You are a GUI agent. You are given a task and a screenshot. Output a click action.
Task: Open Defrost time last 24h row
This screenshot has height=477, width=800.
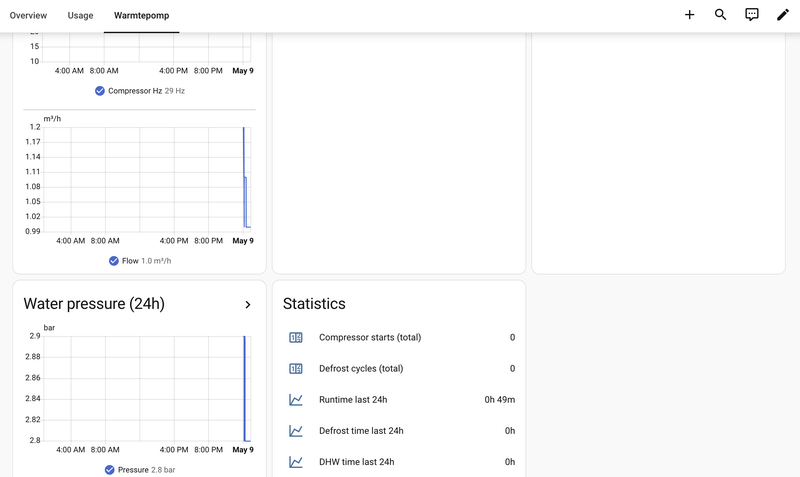tap(399, 431)
